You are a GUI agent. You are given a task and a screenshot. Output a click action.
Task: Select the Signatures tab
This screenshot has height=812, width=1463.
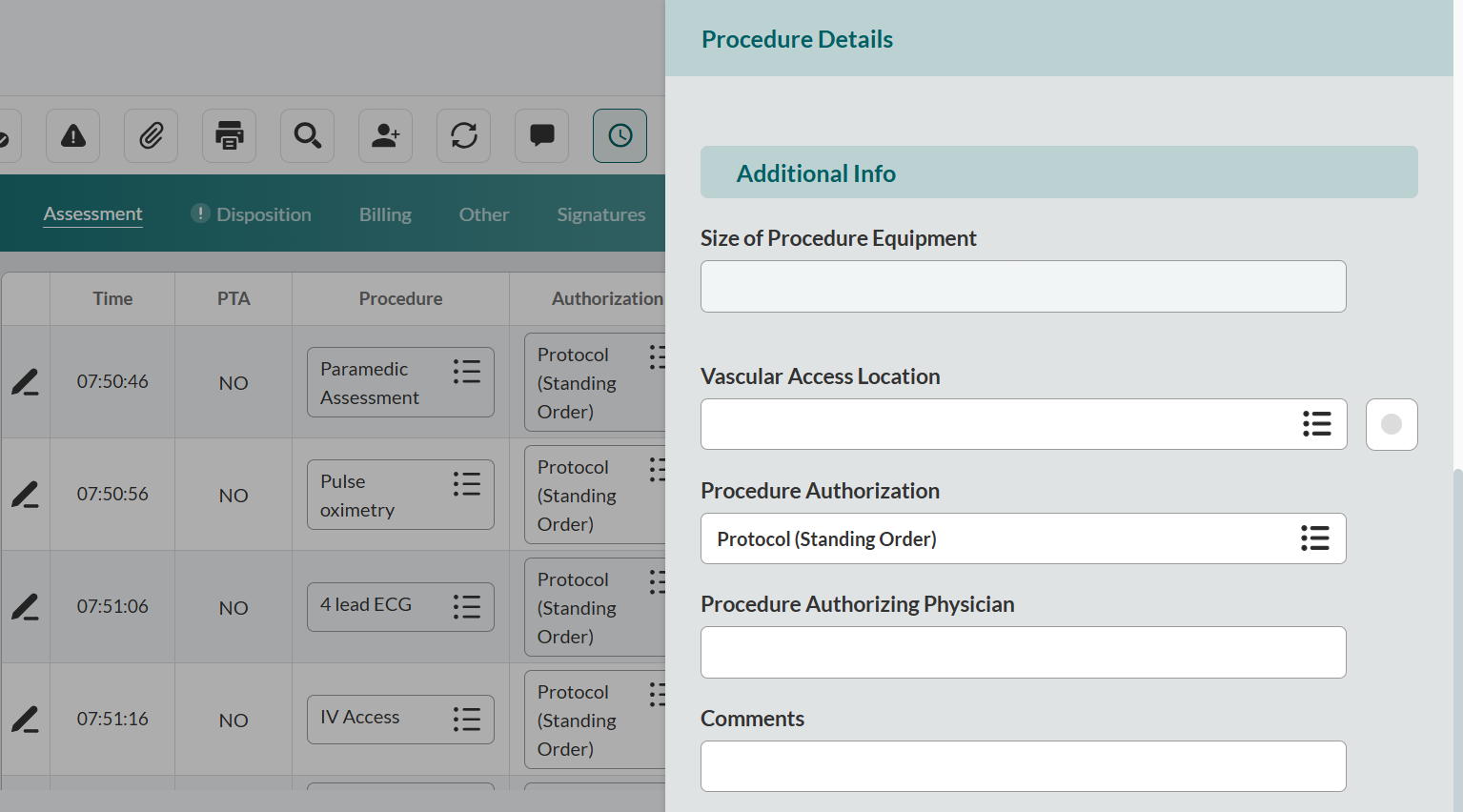pos(600,213)
